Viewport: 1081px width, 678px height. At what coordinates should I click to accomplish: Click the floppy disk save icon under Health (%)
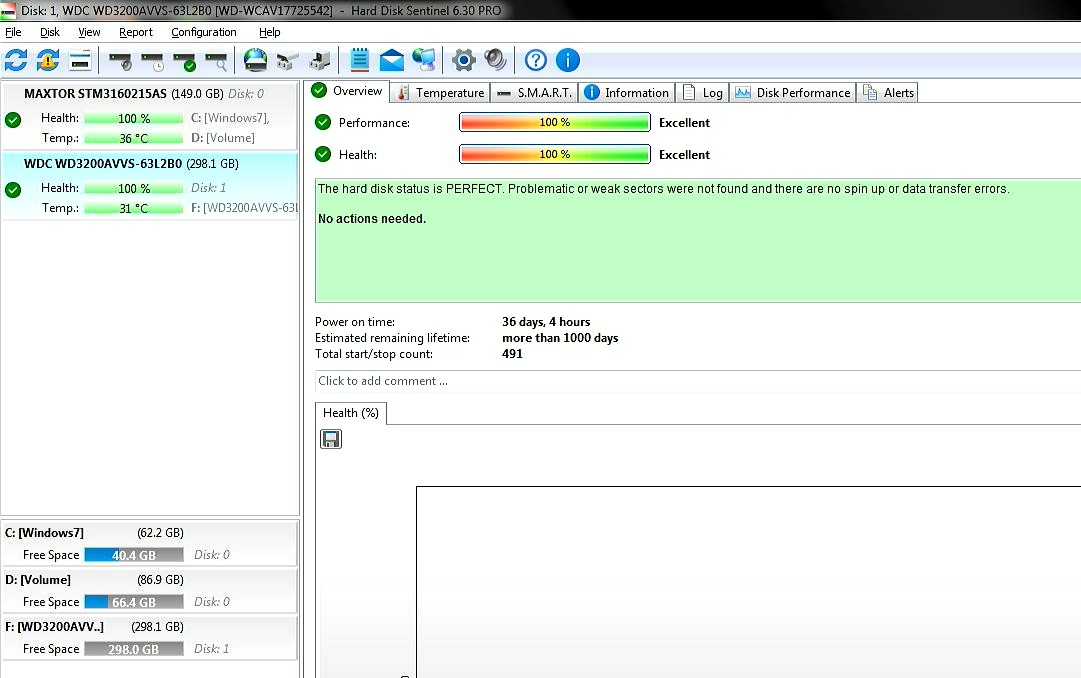pyautogui.click(x=331, y=439)
